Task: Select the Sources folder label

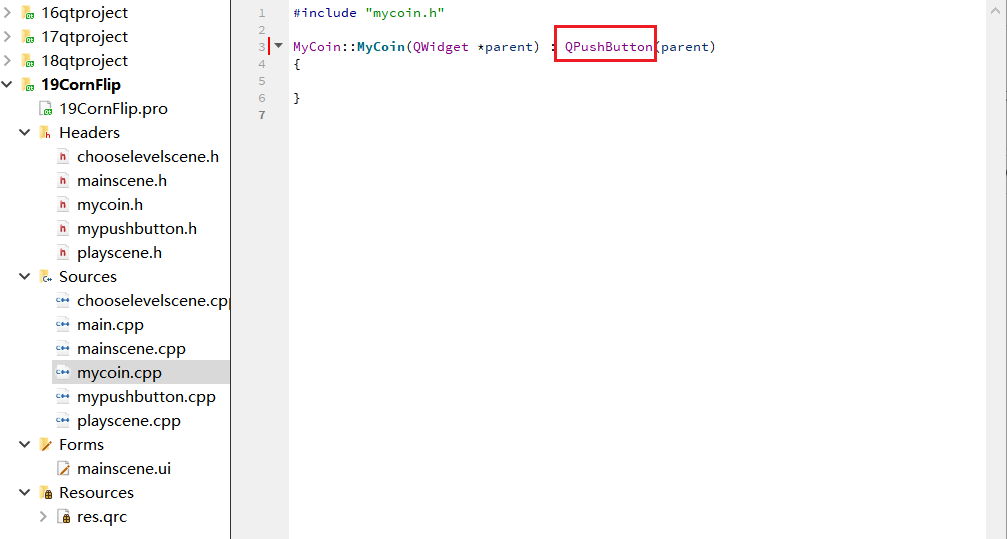Action: coord(88,277)
